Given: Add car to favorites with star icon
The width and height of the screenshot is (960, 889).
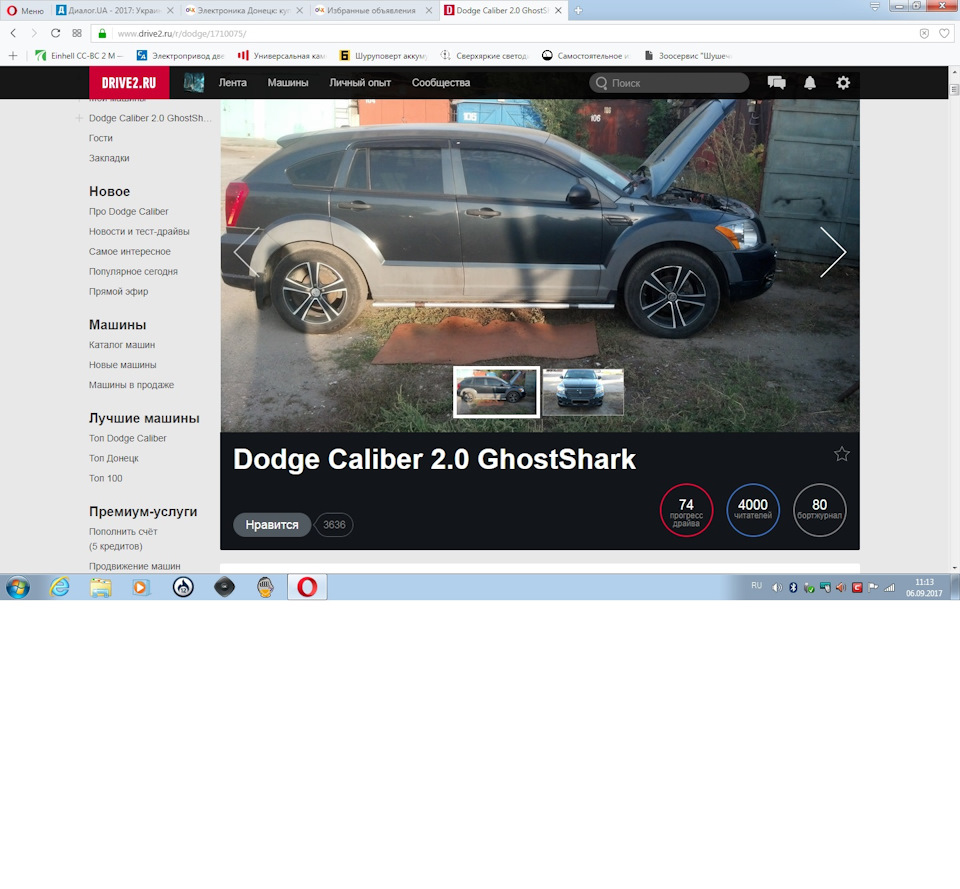Looking at the screenshot, I should pyautogui.click(x=842, y=454).
